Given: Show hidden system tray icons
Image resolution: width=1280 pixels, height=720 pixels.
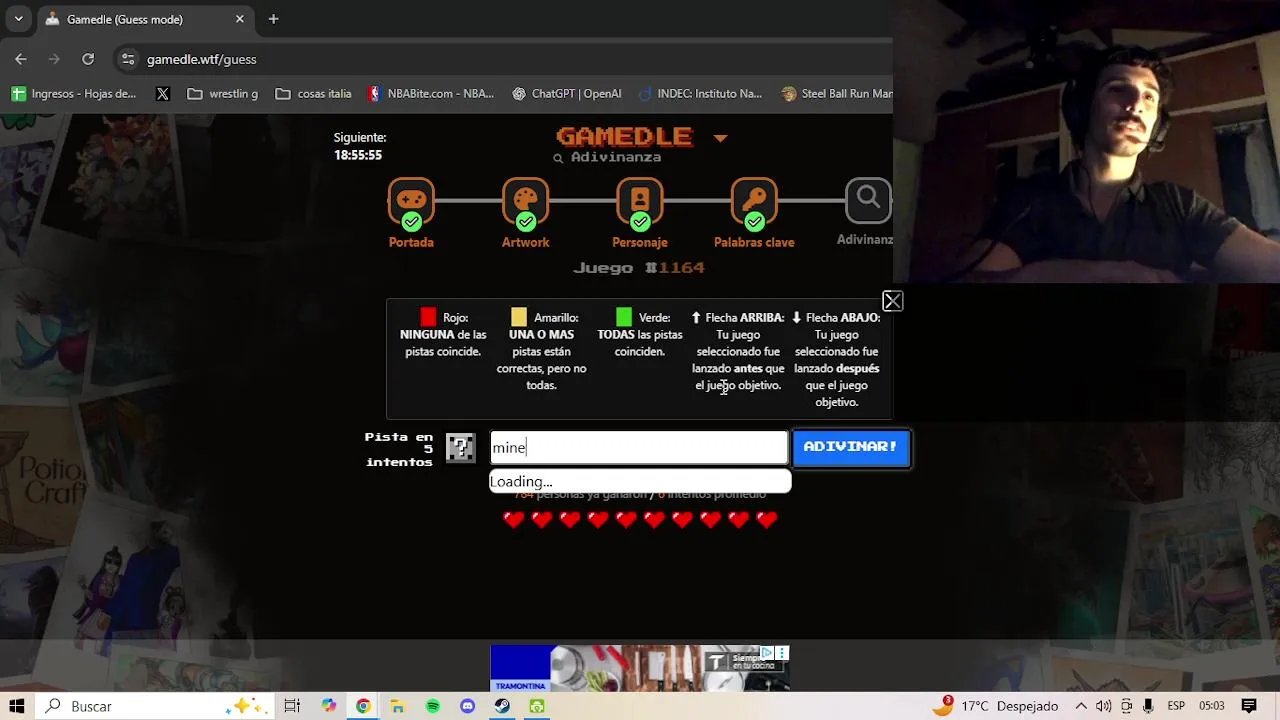Looking at the screenshot, I should (x=1081, y=706).
